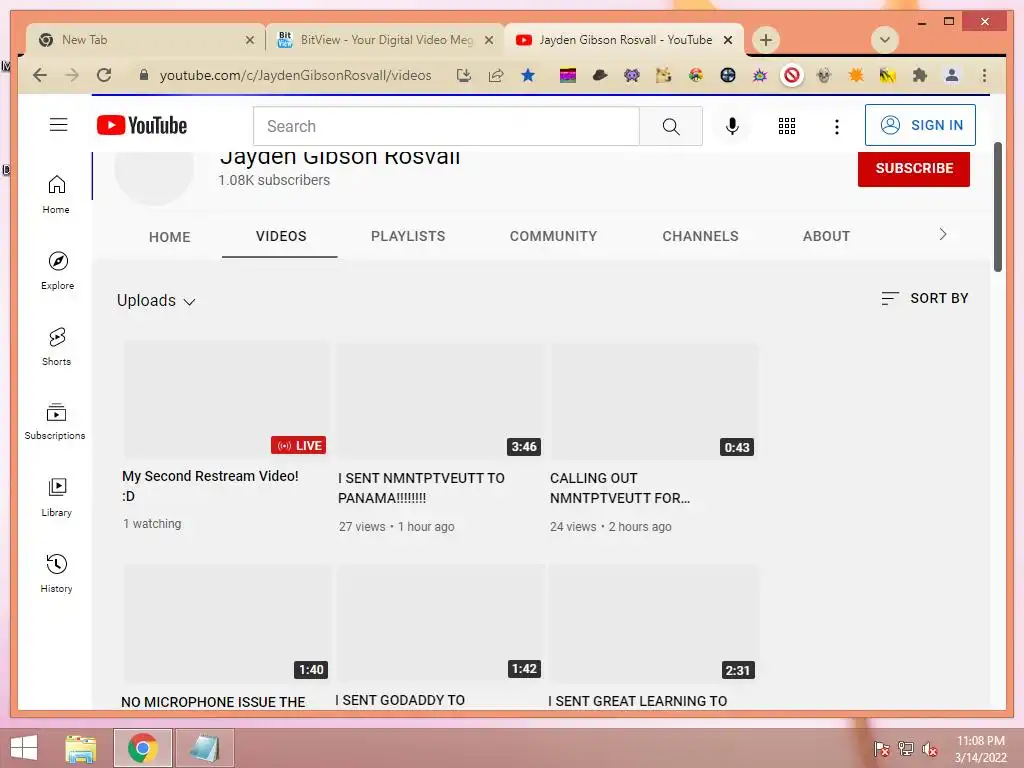The width and height of the screenshot is (1024, 768).
Task: Click the 3:46 video thumbnail
Action: pos(440,401)
